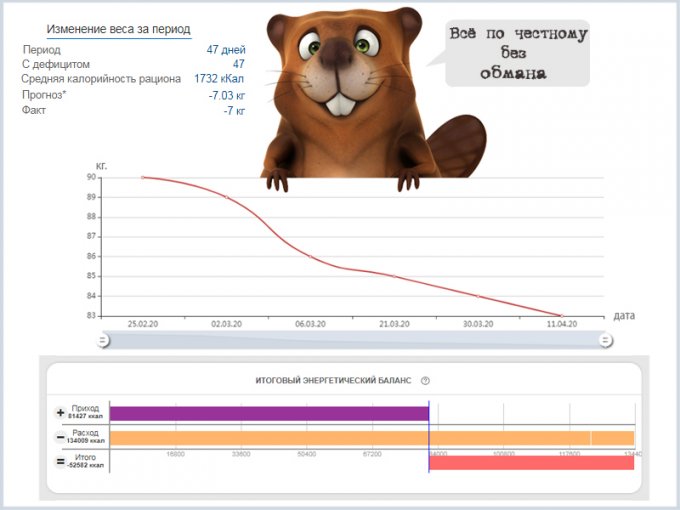Viewport: 680px width, 510px height.
Task: Click the Прогноз value -7.03 кг
Action: click(x=225, y=95)
